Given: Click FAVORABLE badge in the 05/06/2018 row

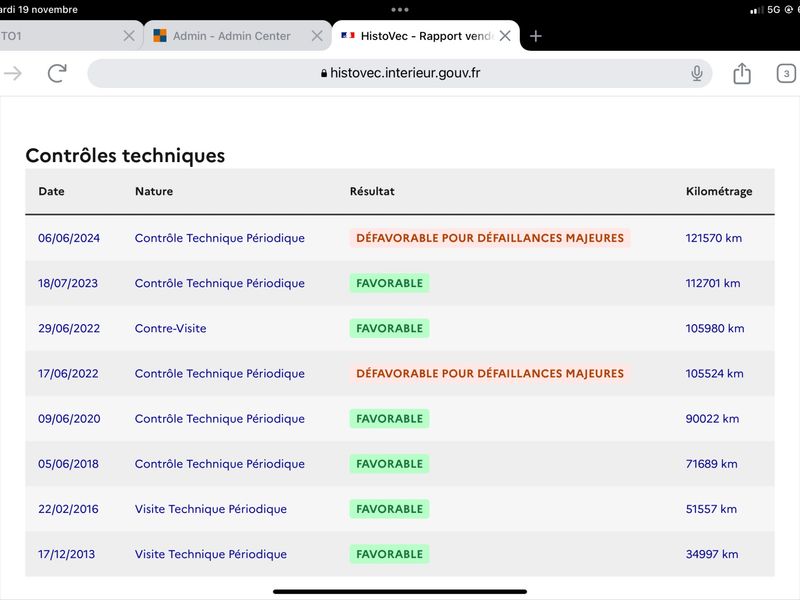Looking at the screenshot, I should click(389, 464).
